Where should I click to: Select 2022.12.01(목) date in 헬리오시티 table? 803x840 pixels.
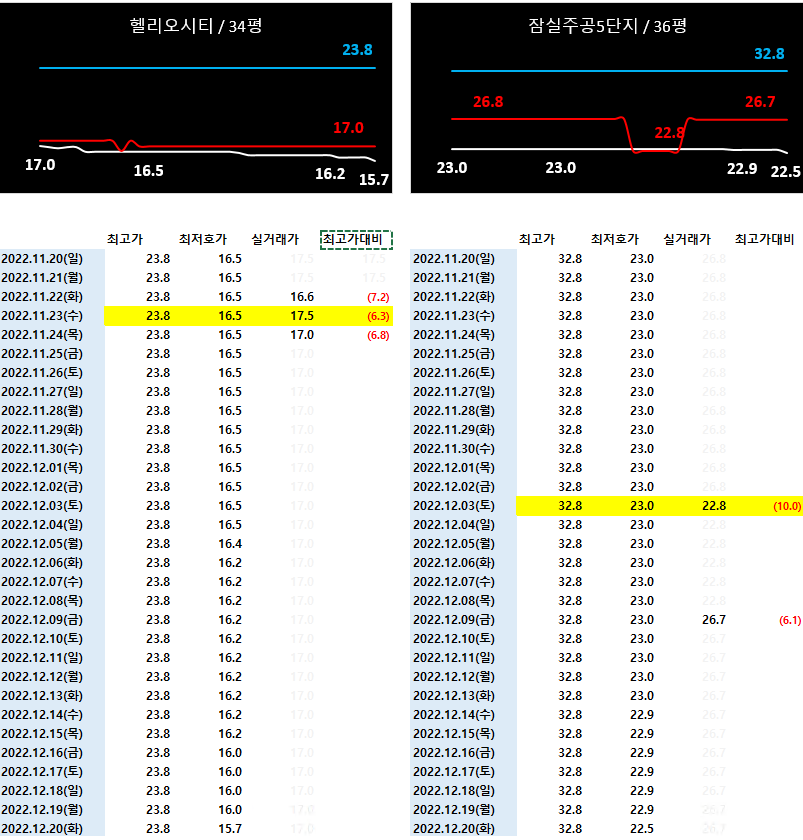(x=42, y=468)
